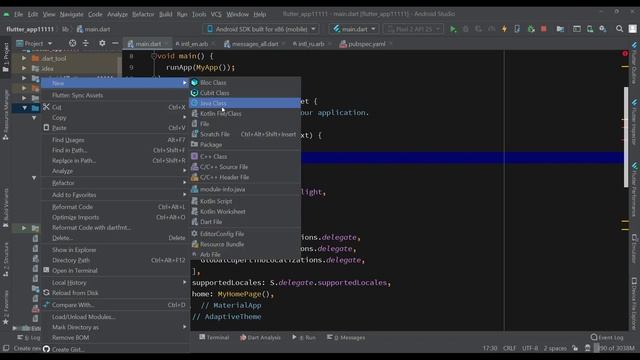Click the red Stop button in toolbar
The image size is (640, 360).
(544, 29)
